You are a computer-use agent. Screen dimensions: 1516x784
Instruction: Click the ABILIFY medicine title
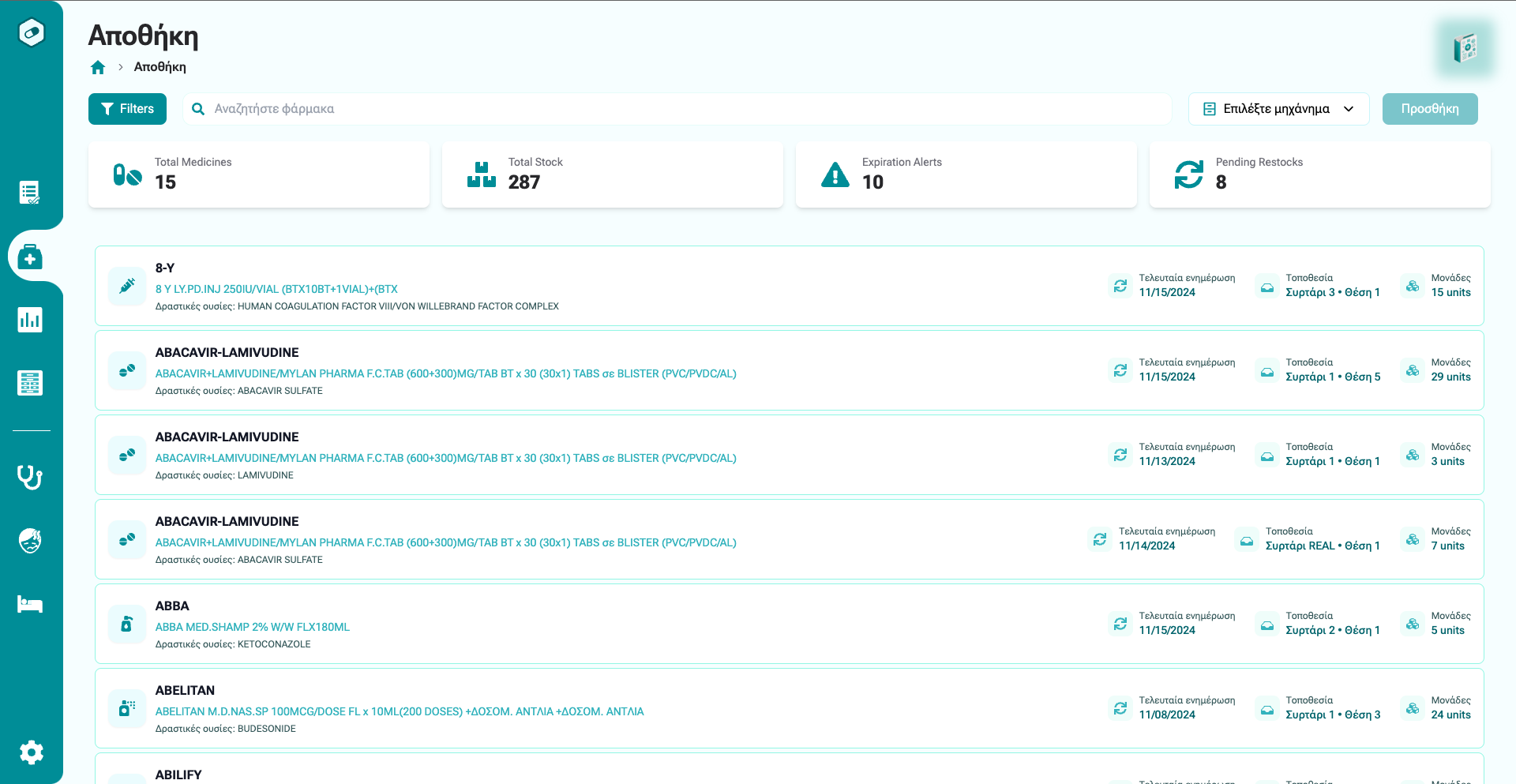coord(178,775)
